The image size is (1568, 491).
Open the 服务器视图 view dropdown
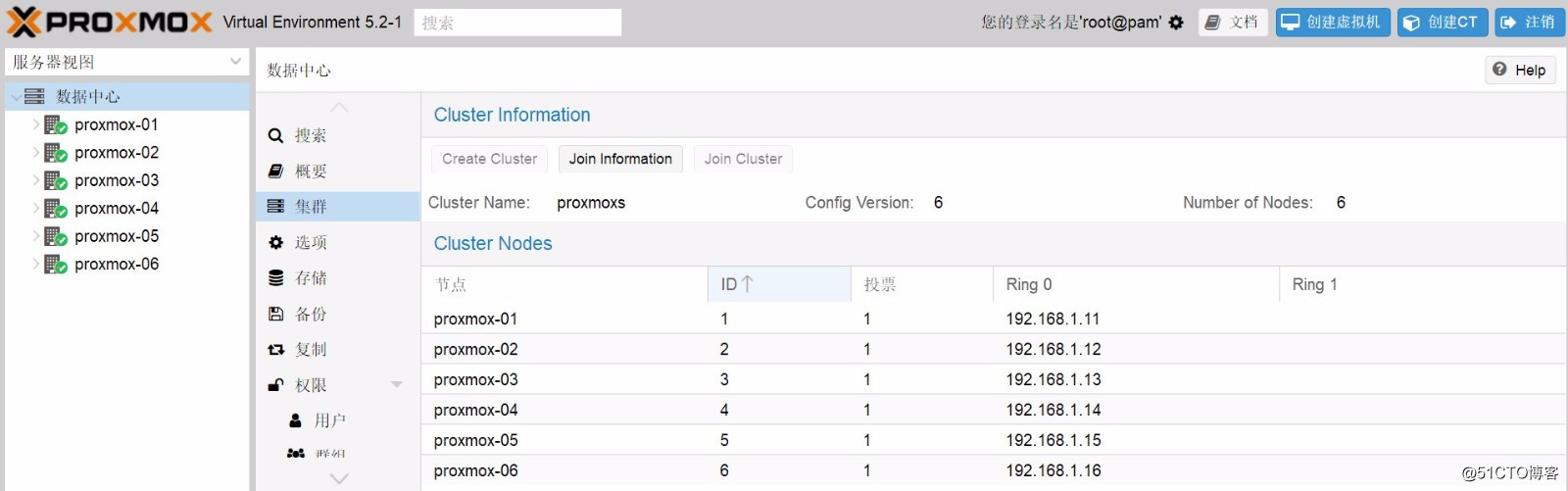(235, 62)
